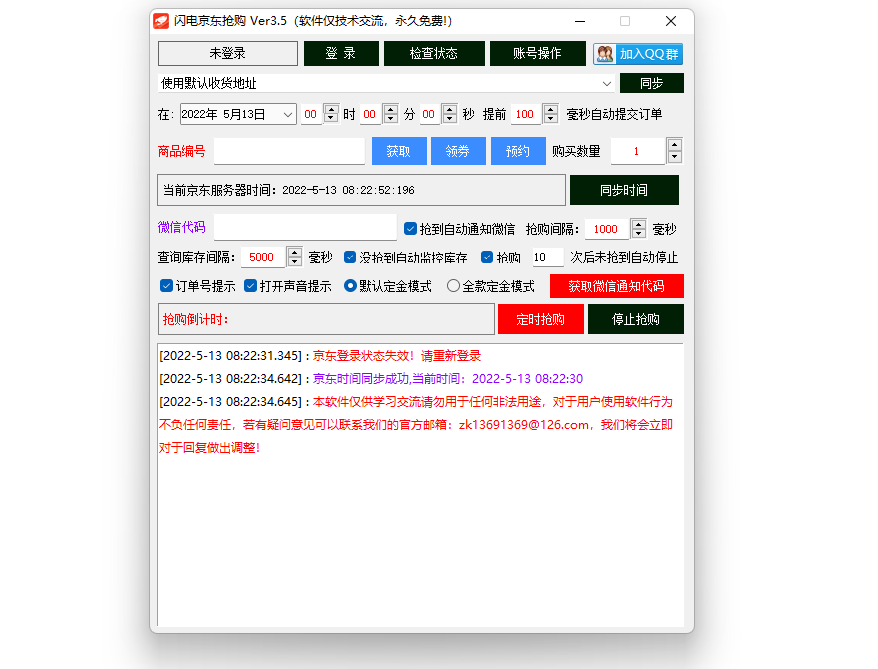The image size is (878, 669).
Task: Increment the 购买数量 quantity stepper
Action: [675, 145]
